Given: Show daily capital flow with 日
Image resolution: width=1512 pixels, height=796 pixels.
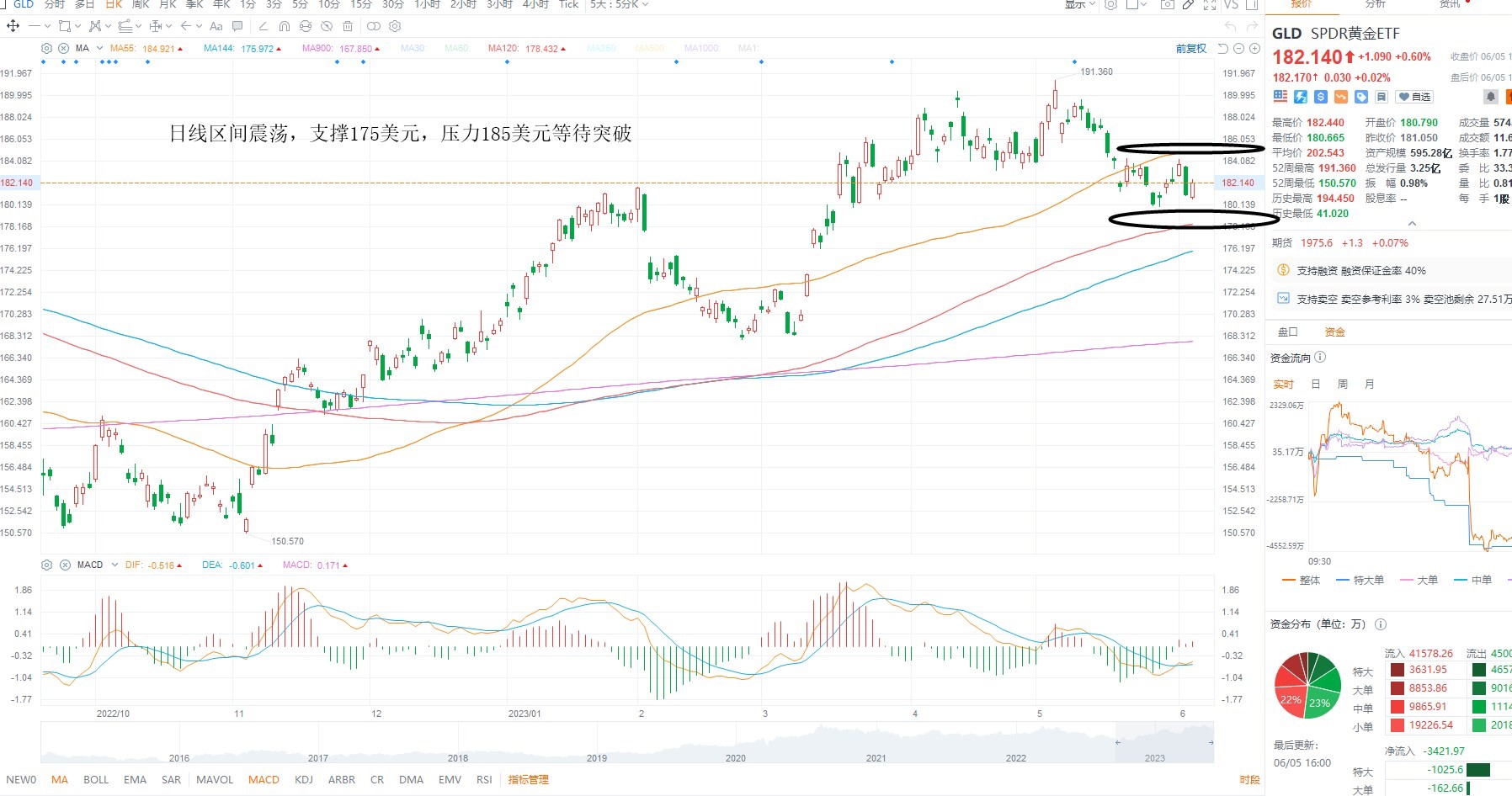Looking at the screenshot, I should point(1315,384).
